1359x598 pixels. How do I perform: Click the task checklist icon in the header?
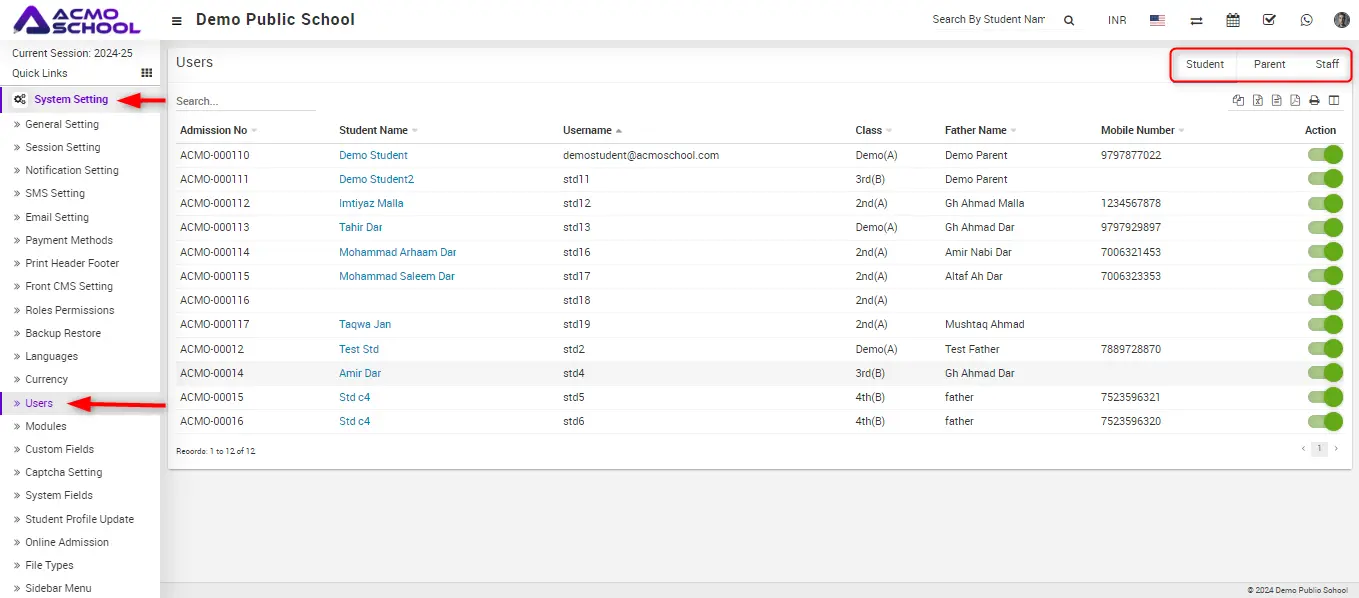tap(1269, 20)
